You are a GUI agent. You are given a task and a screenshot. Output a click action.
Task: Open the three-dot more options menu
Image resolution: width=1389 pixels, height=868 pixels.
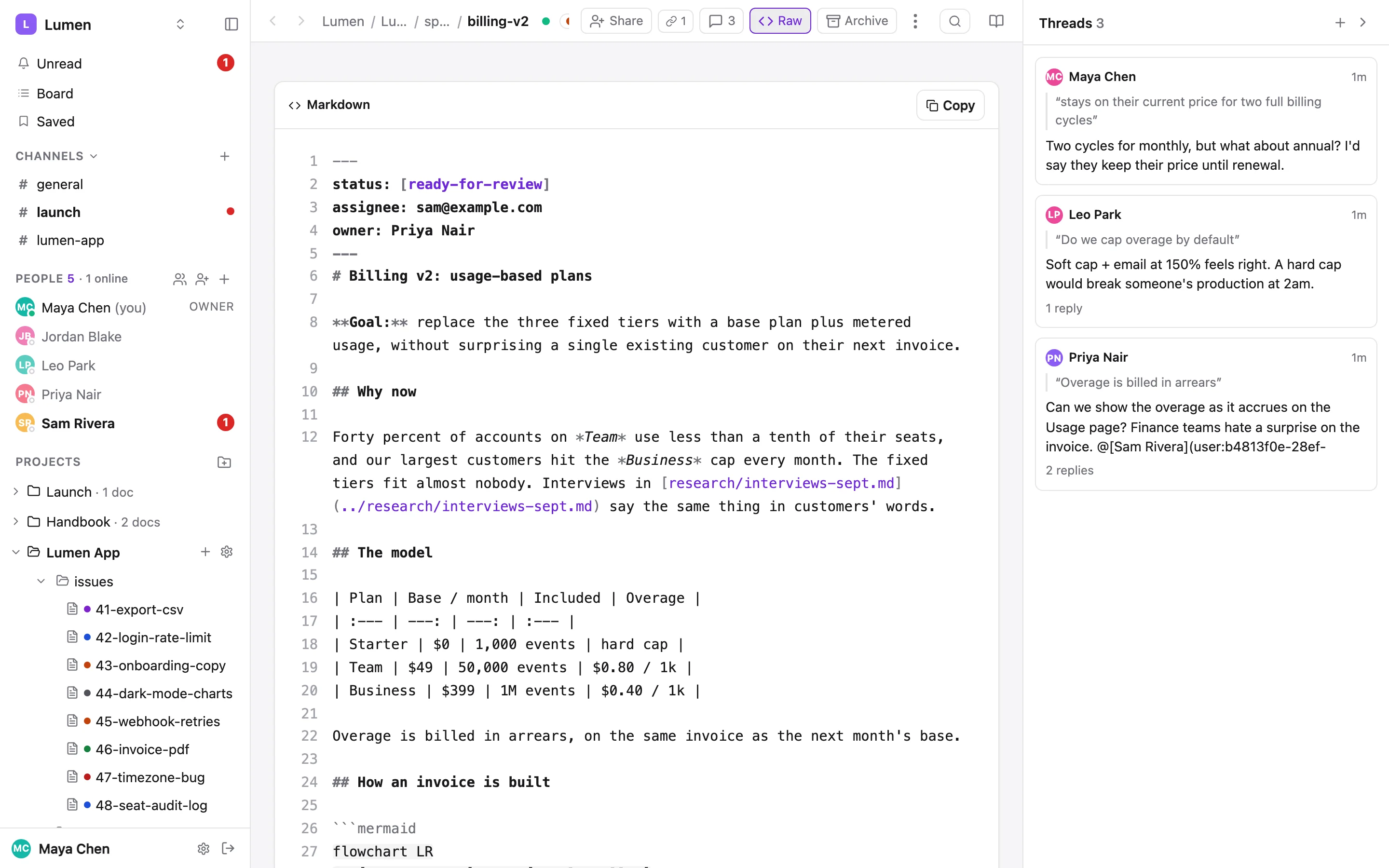click(x=915, y=21)
